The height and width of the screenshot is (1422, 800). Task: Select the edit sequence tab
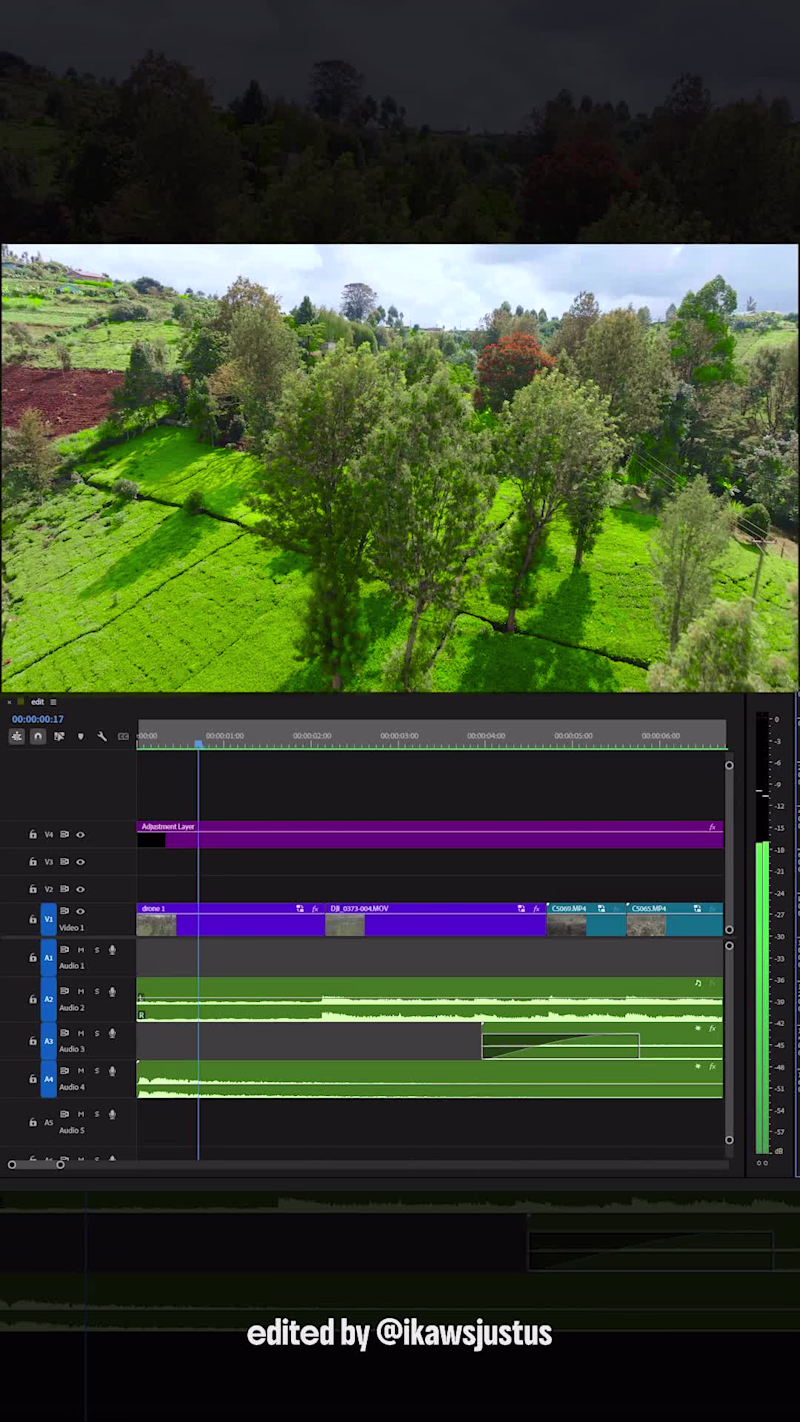pyautogui.click(x=37, y=702)
